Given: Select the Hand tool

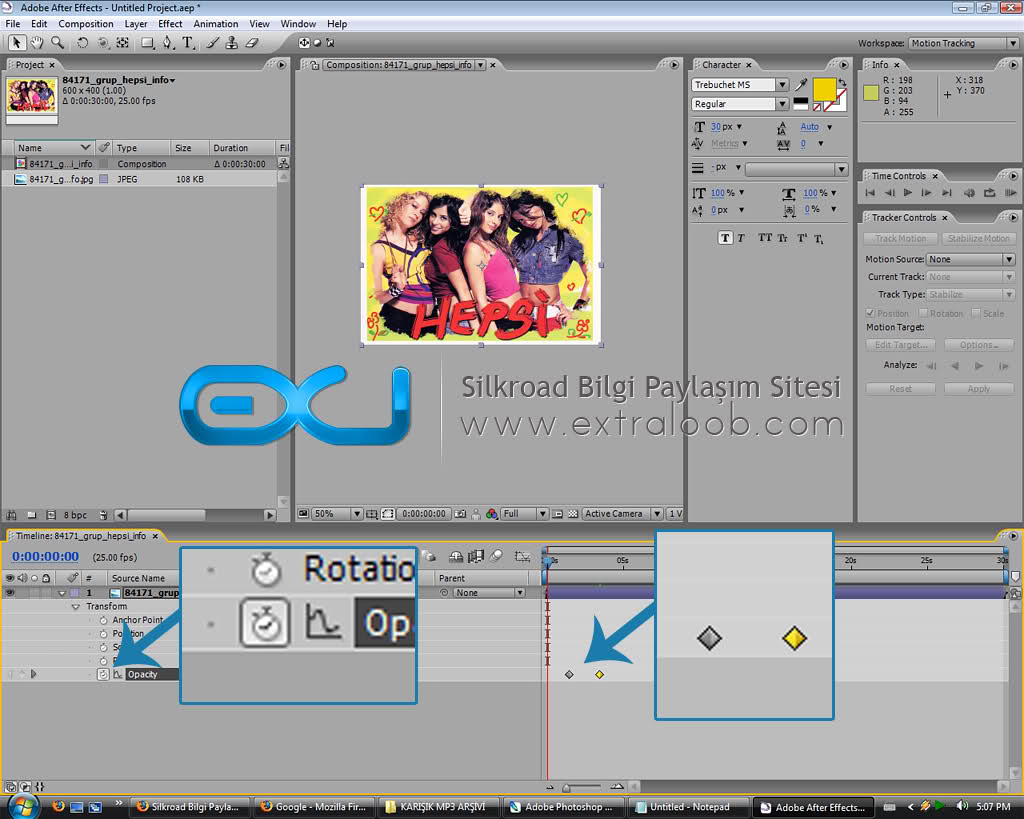Looking at the screenshot, I should pos(37,43).
